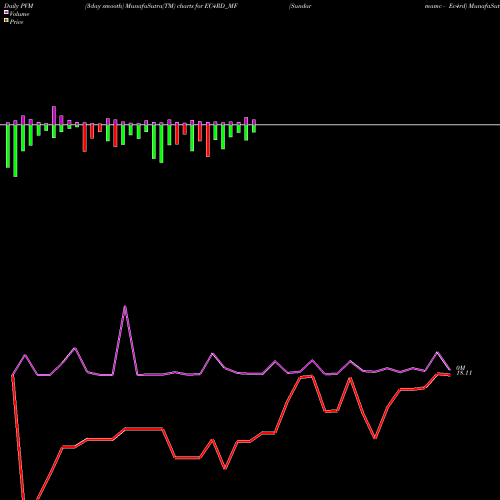500x500 pixels.
Task: Click the right end of red price line
Action: [x=449, y=375]
